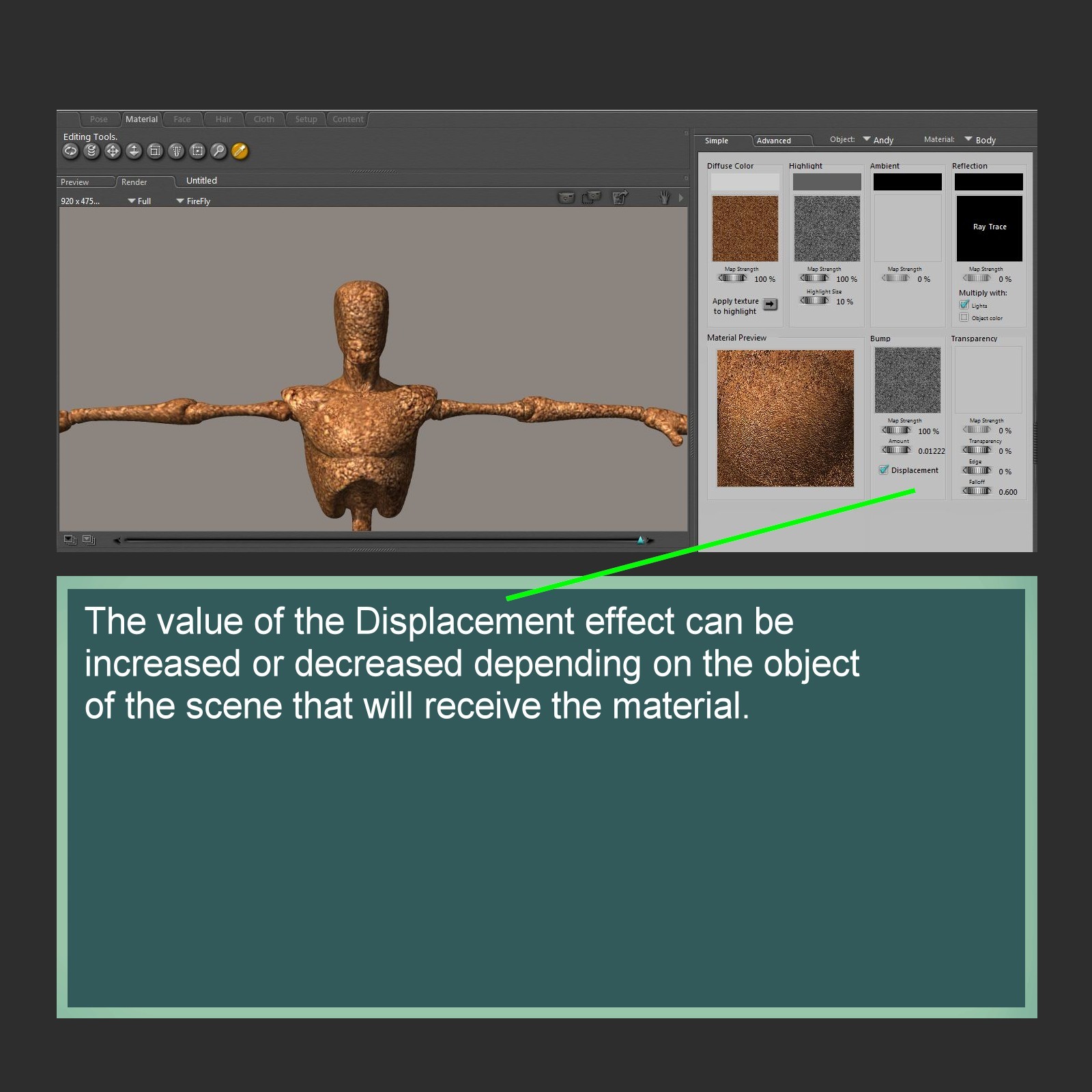Select the Translate In/Out tool
1092x1092 pixels.
click(134, 151)
